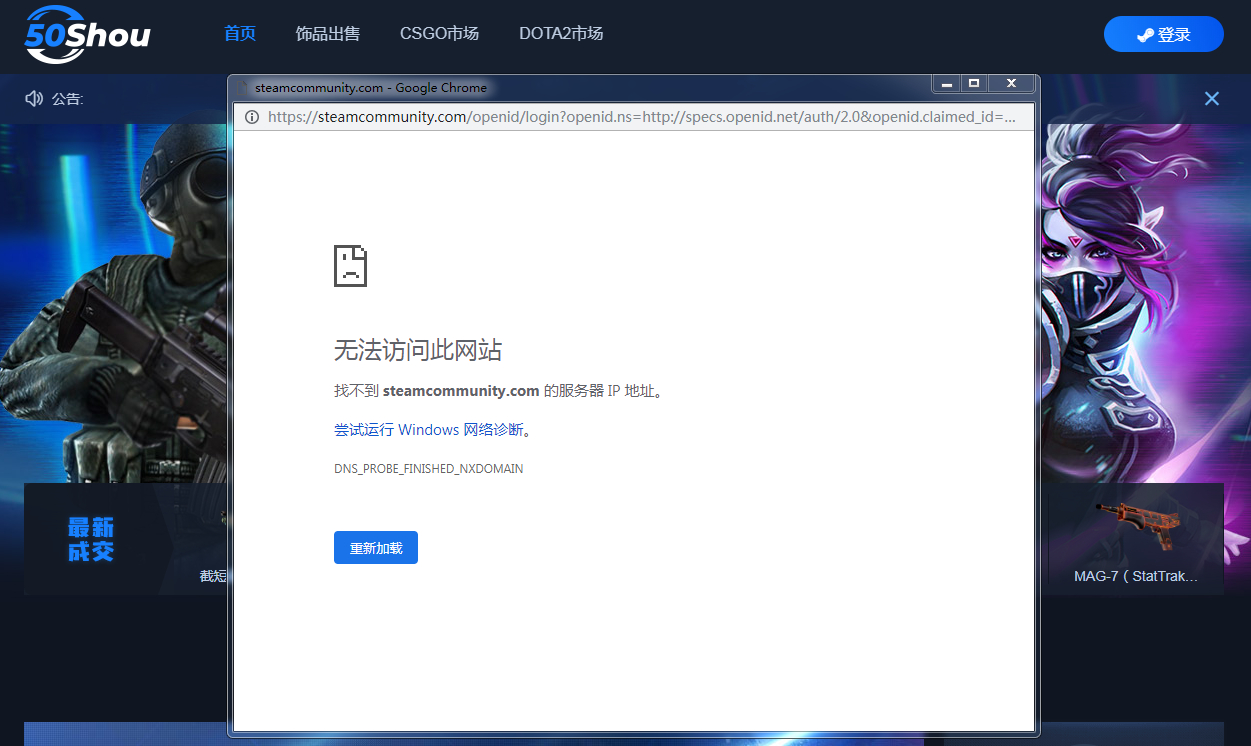The height and width of the screenshot is (746, 1251).
Task: Open the 饰品出售 navigation item
Action: tap(328, 34)
